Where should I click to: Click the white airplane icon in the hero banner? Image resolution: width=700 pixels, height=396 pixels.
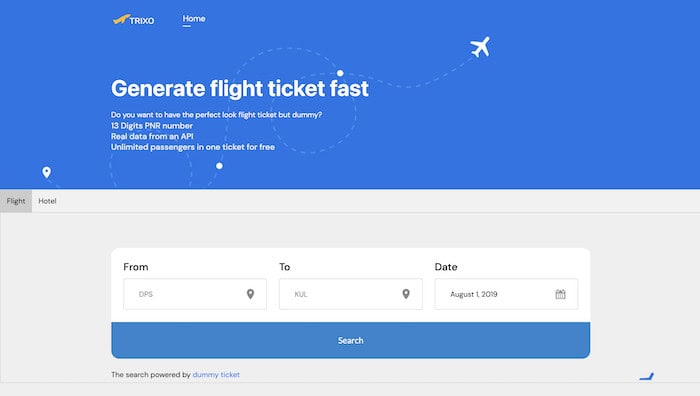480,47
